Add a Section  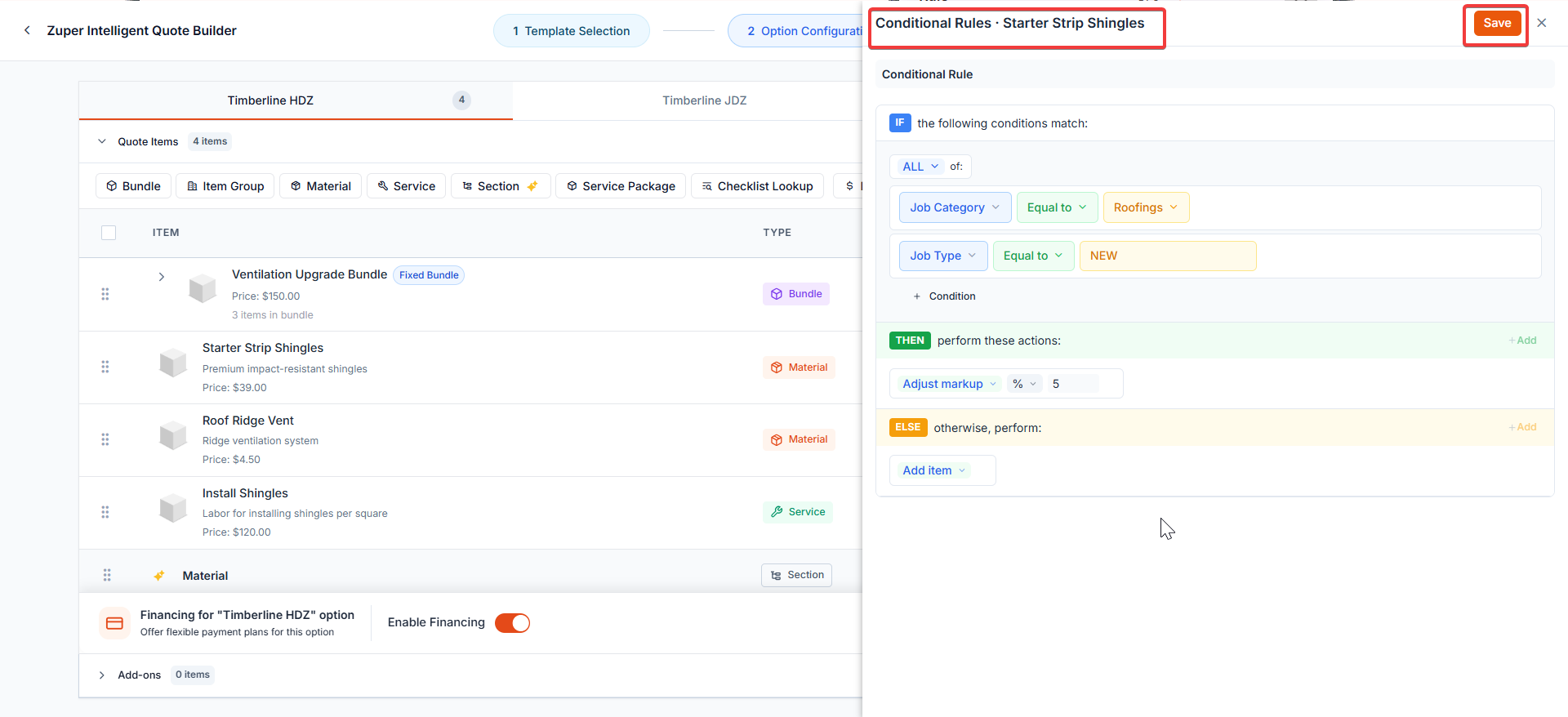(x=501, y=186)
